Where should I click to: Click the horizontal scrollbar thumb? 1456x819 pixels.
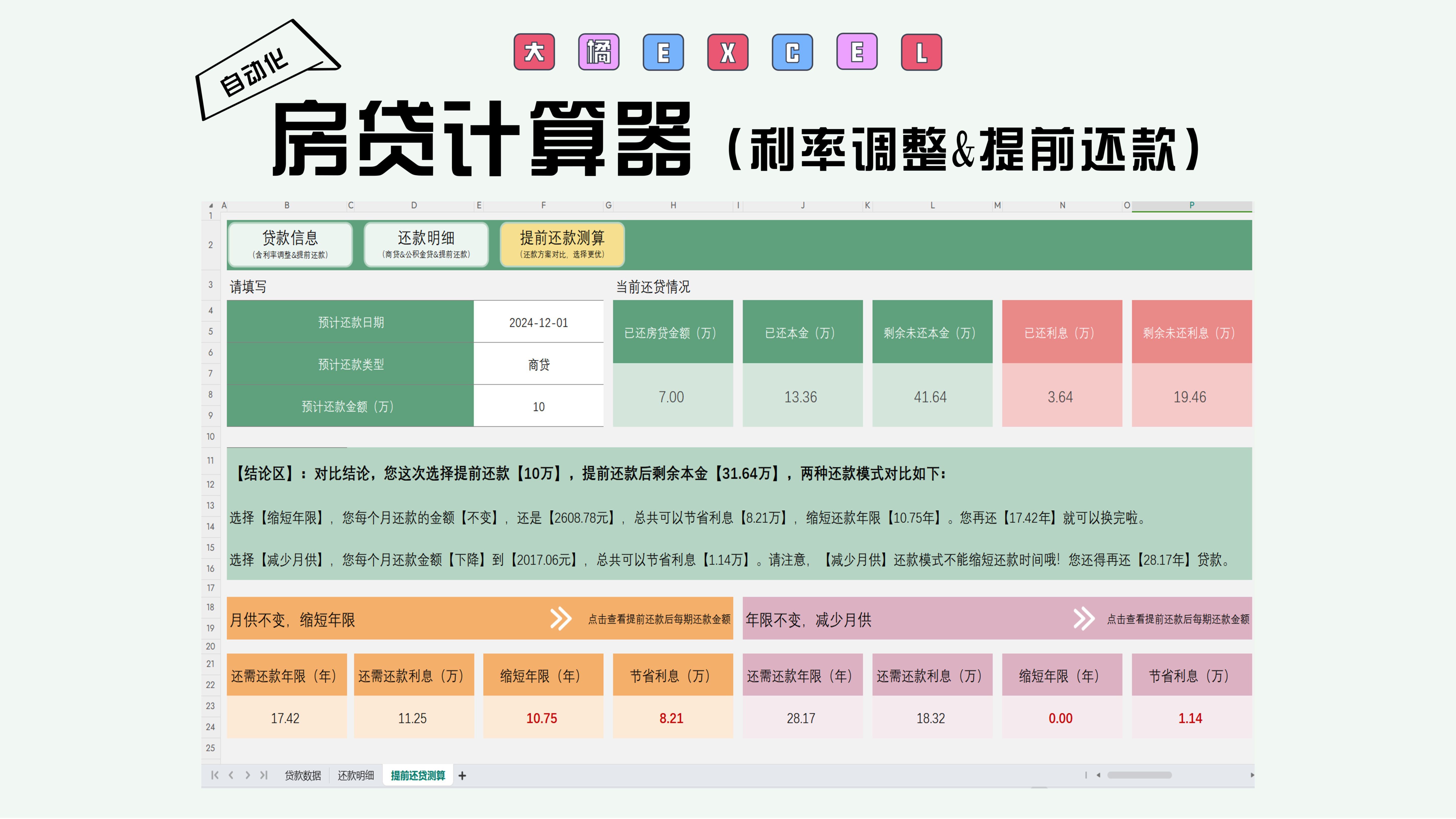pos(1139,775)
